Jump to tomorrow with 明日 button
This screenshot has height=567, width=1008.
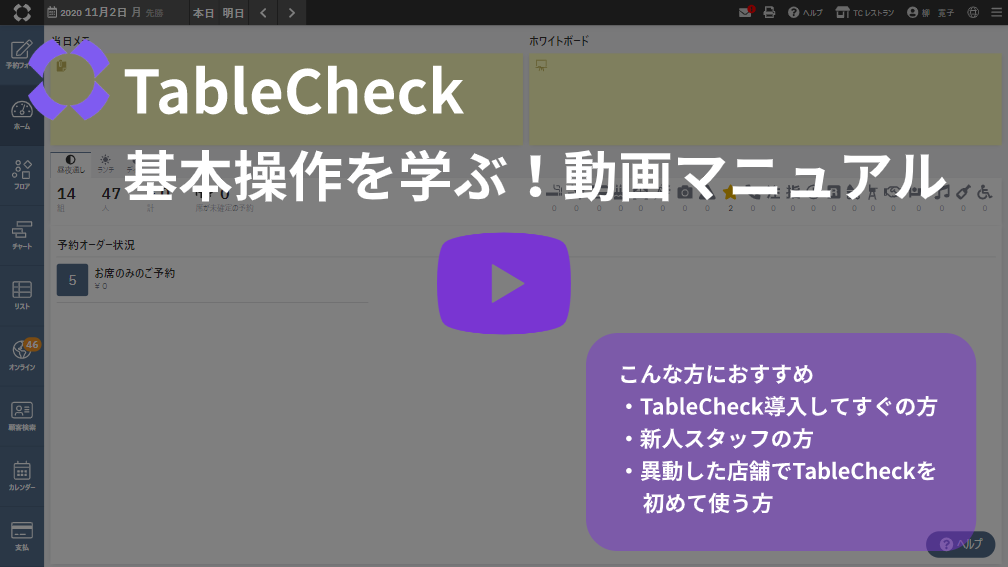[x=233, y=13]
